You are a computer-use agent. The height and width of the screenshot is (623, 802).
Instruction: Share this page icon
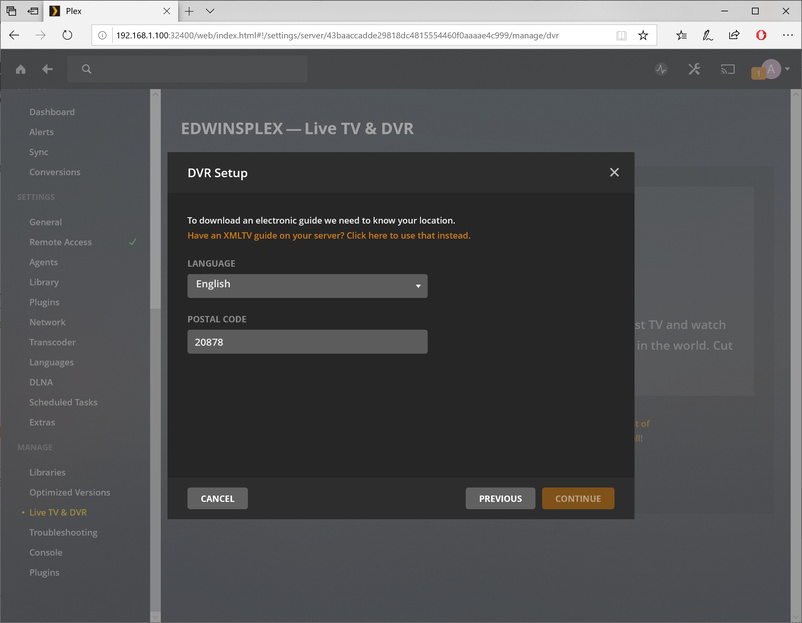[x=734, y=35]
